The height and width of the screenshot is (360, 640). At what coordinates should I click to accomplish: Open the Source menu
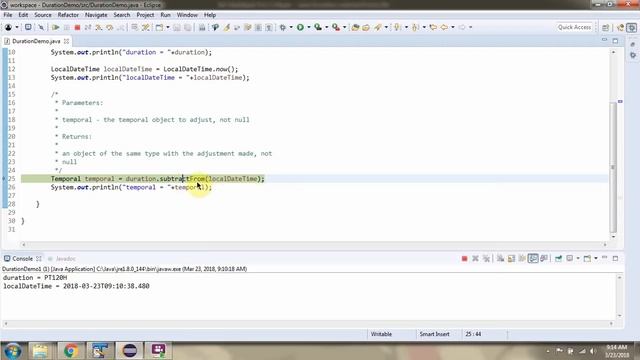point(43,15)
